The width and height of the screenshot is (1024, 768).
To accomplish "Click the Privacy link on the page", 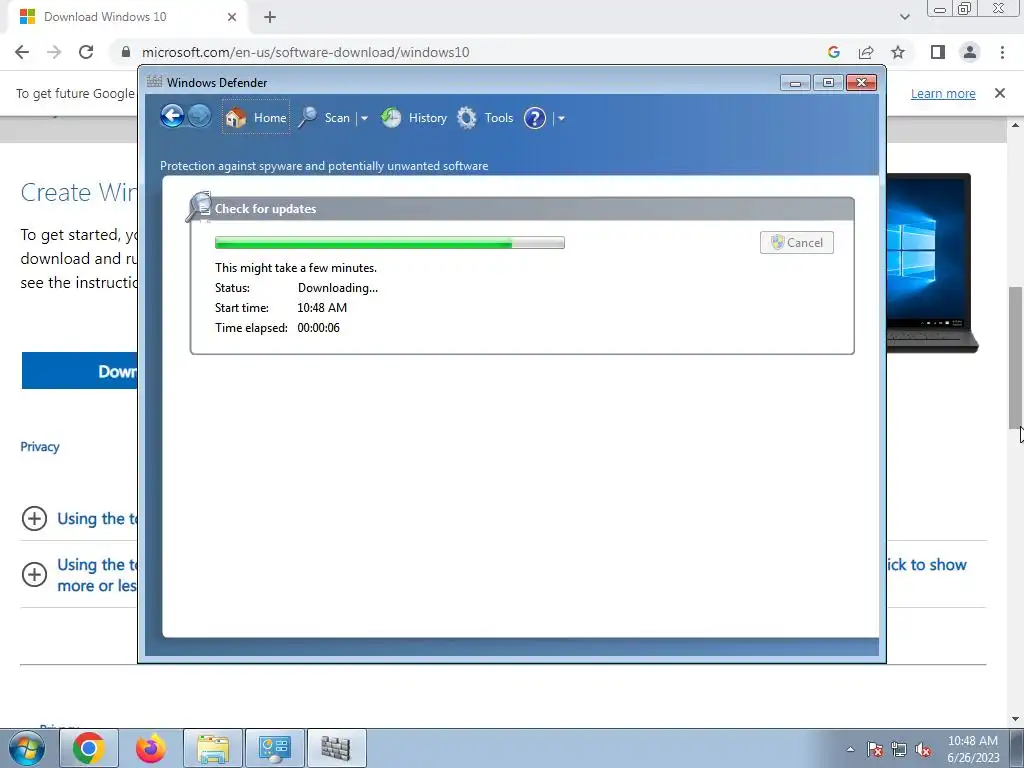I will [x=40, y=447].
